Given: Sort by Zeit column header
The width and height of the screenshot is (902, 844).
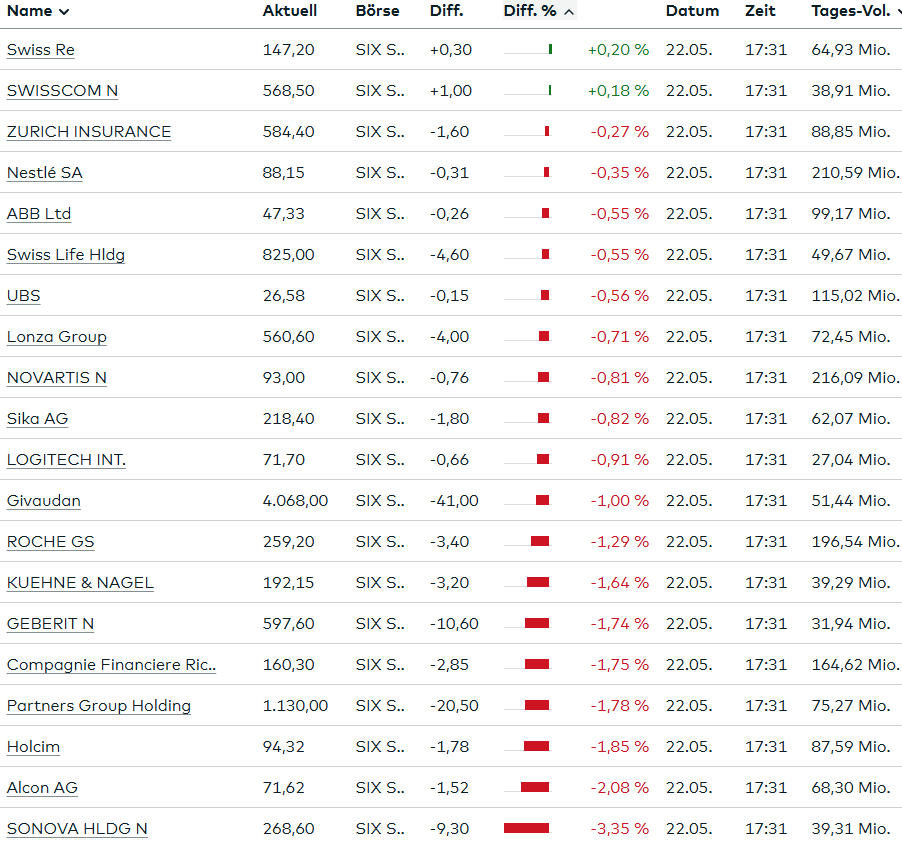Looking at the screenshot, I should [760, 11].
